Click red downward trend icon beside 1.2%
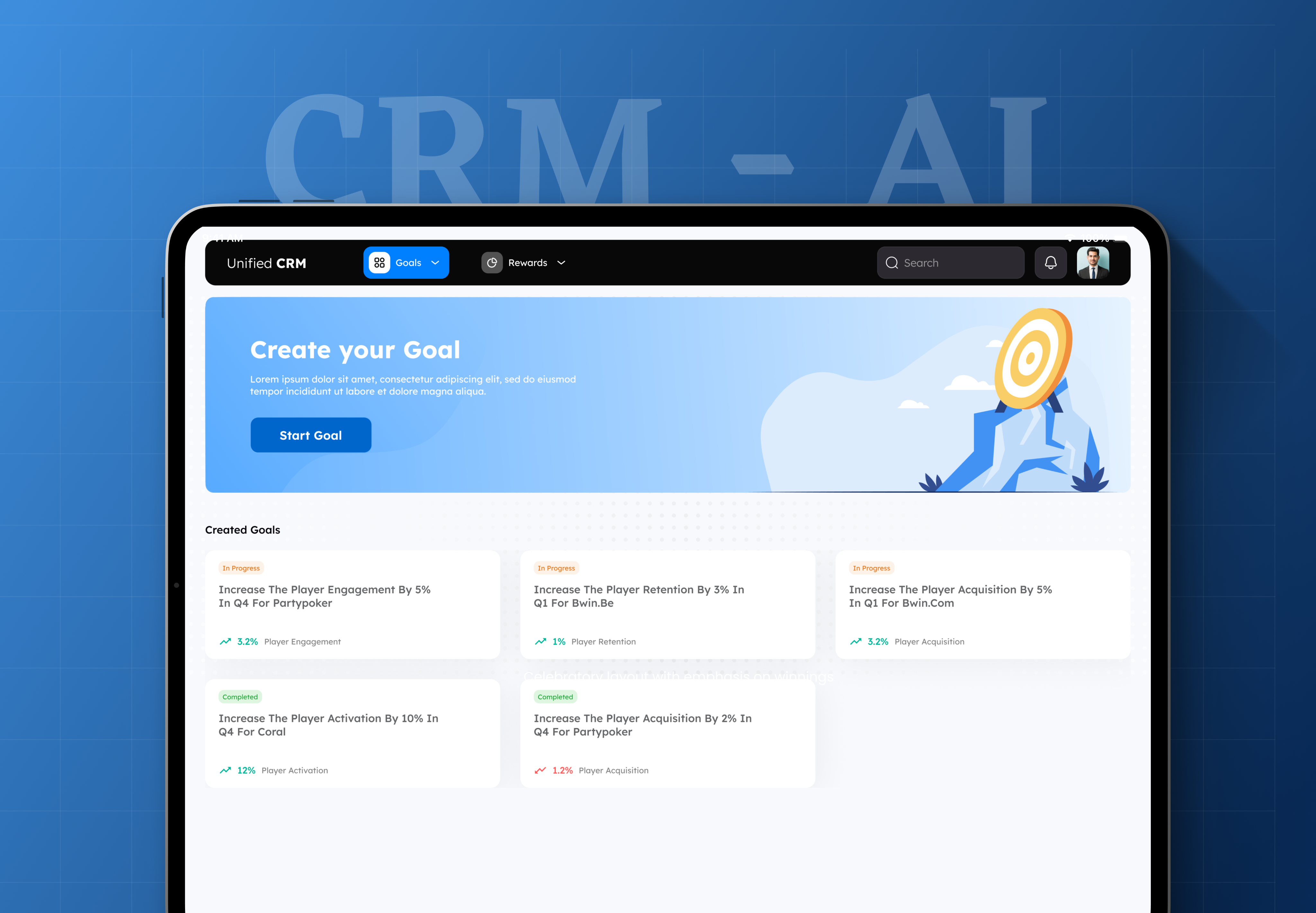 [x=540, y=770]
